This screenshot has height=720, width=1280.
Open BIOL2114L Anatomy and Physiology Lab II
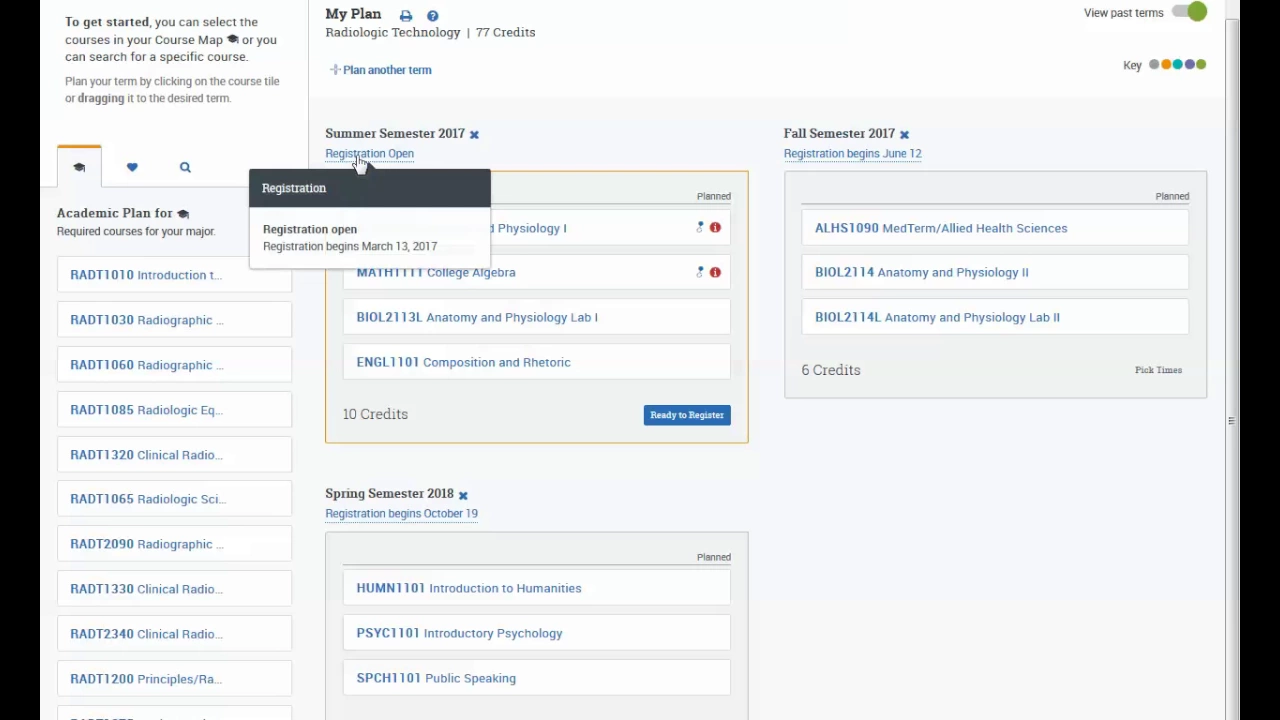[x=995, y=317]
